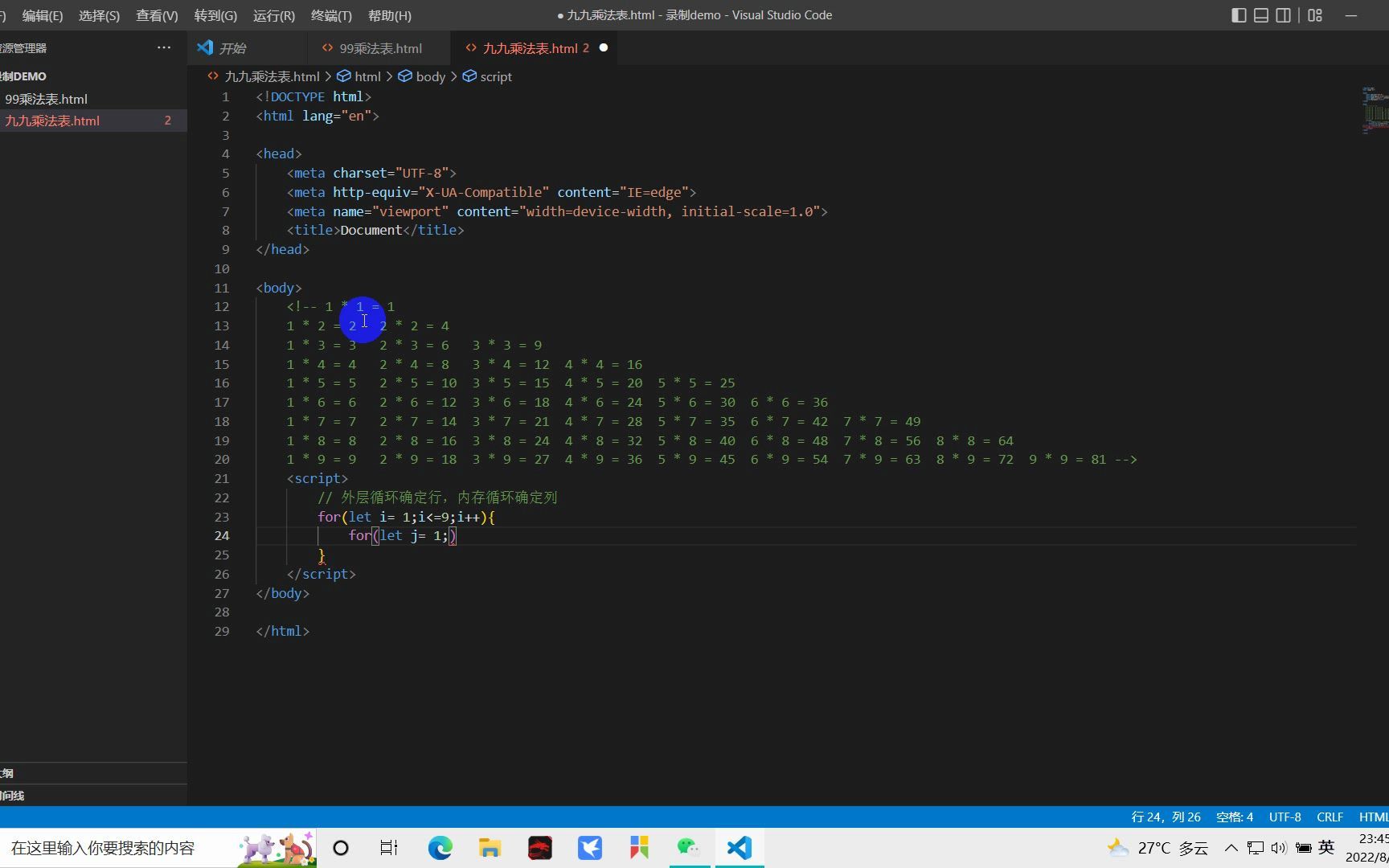This screenshot has height=868, width=1389.
Task: Change language mode HTML
Action: tap(1373, 817)
